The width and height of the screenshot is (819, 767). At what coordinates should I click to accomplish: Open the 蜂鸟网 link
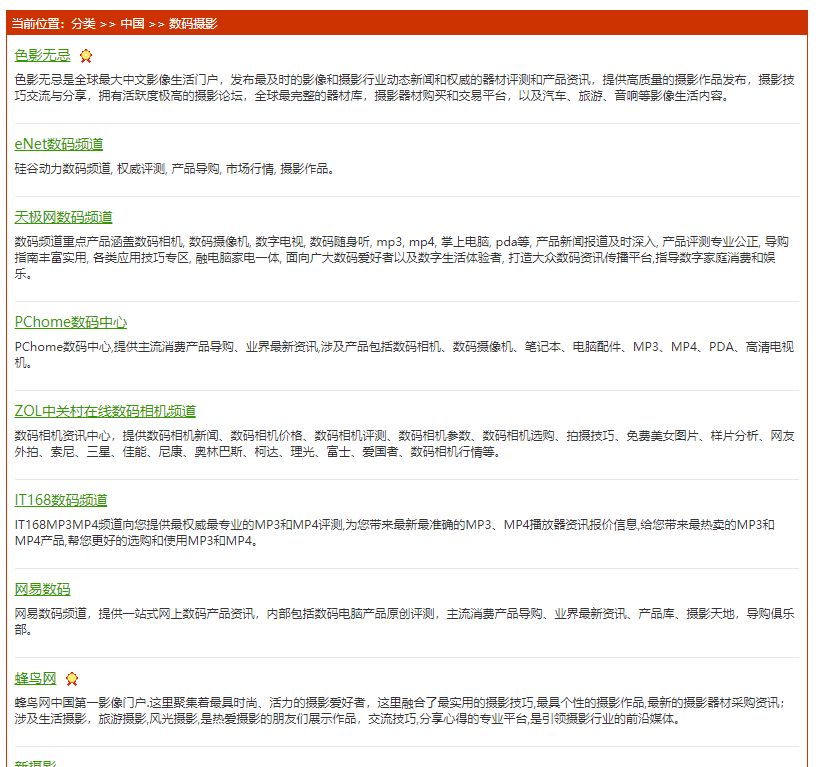(35, 678)
